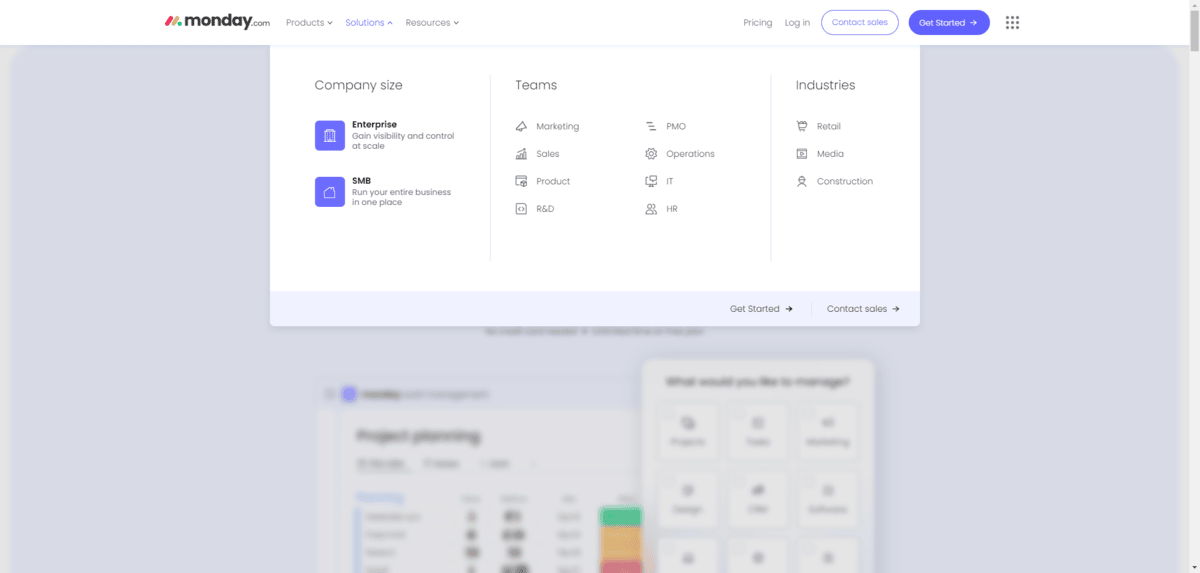Go to monday.com home via logo
Image resolution: width=1200 pixels, height=573 pixels.
(x=217, y=22)
